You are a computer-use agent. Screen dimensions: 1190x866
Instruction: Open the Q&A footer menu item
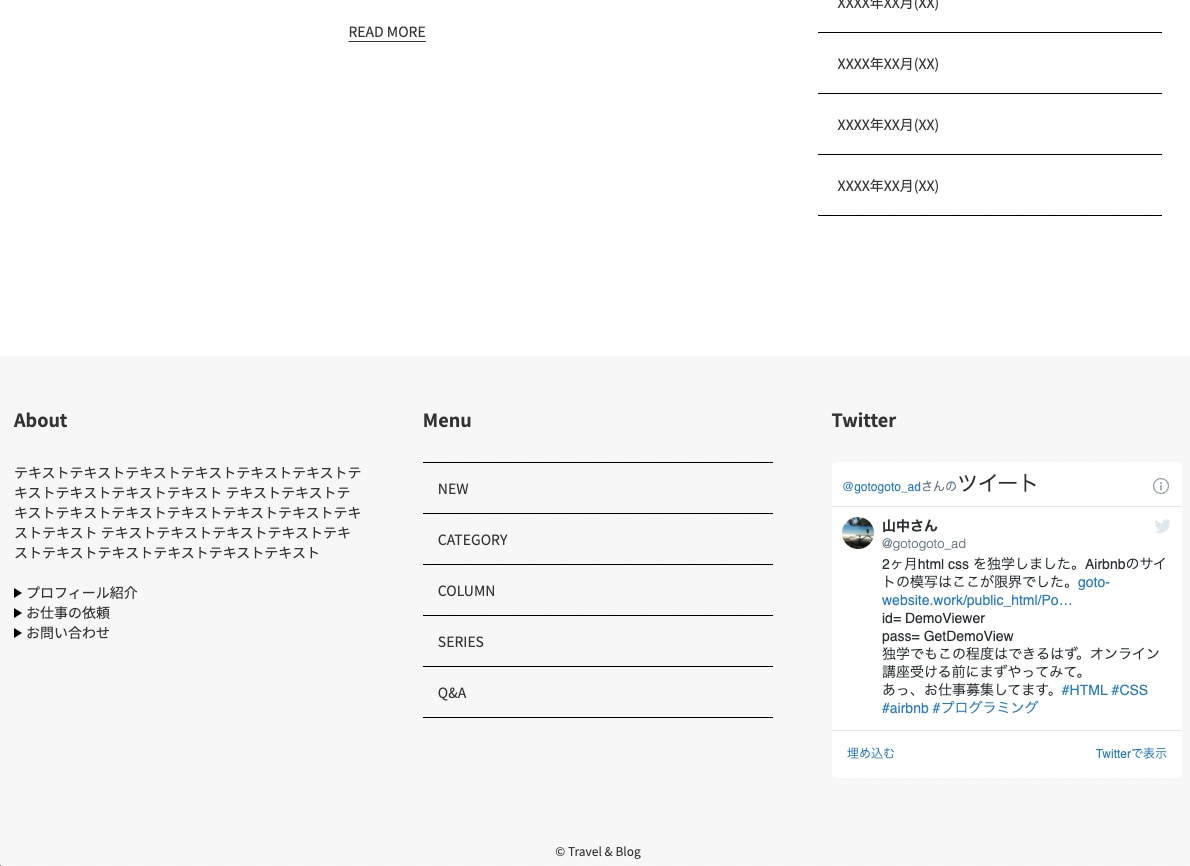pos(597,692)
